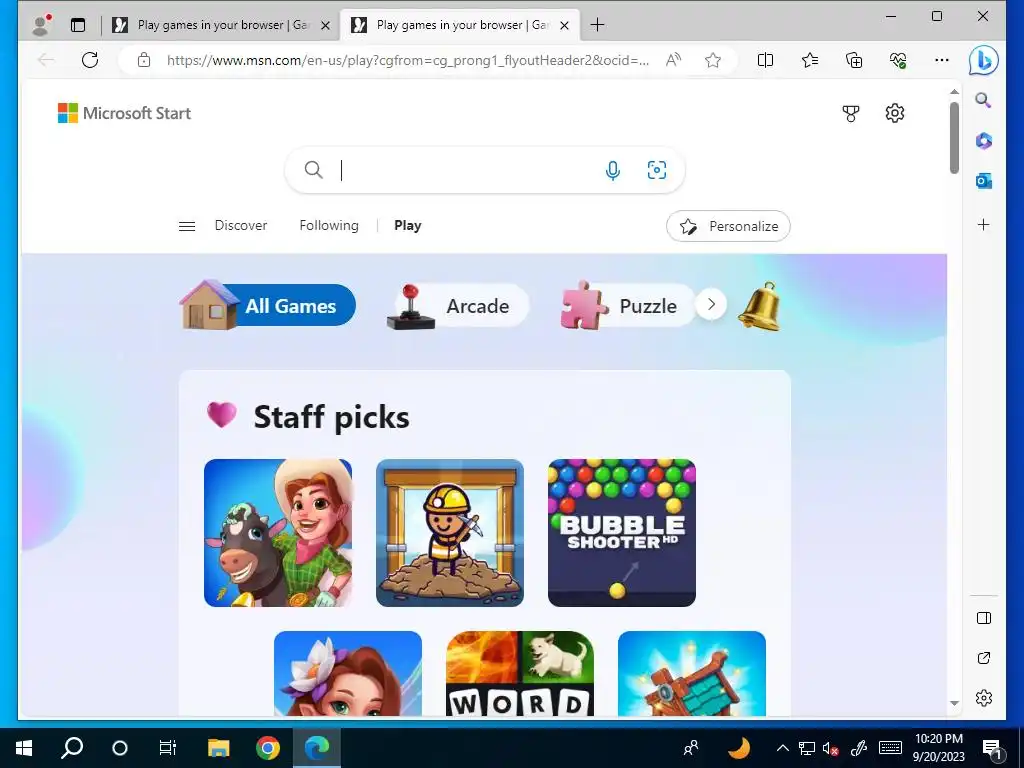
Task: Show hidden system tray icons
Action: tap(782, 748)
